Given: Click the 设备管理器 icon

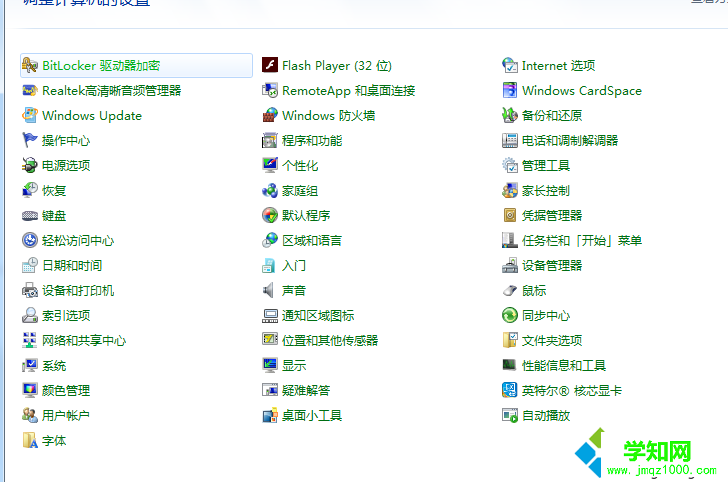Looking at the screenshot, I should click(510, 266).
